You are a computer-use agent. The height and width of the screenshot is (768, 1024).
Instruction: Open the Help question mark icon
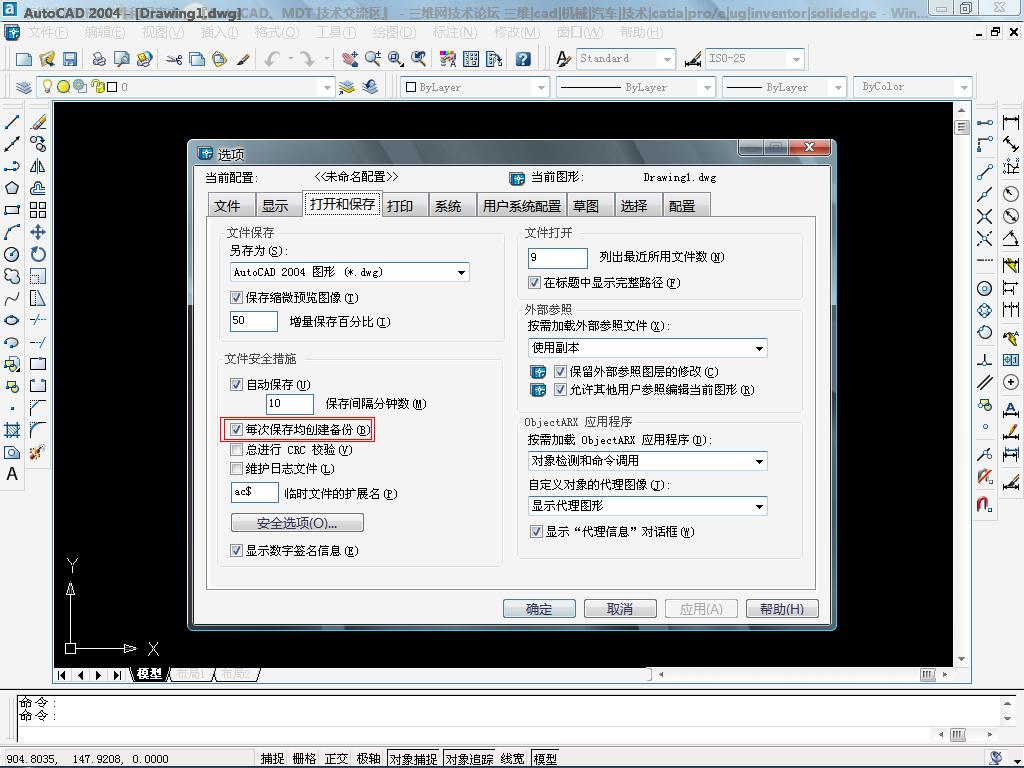click(522, 59)
